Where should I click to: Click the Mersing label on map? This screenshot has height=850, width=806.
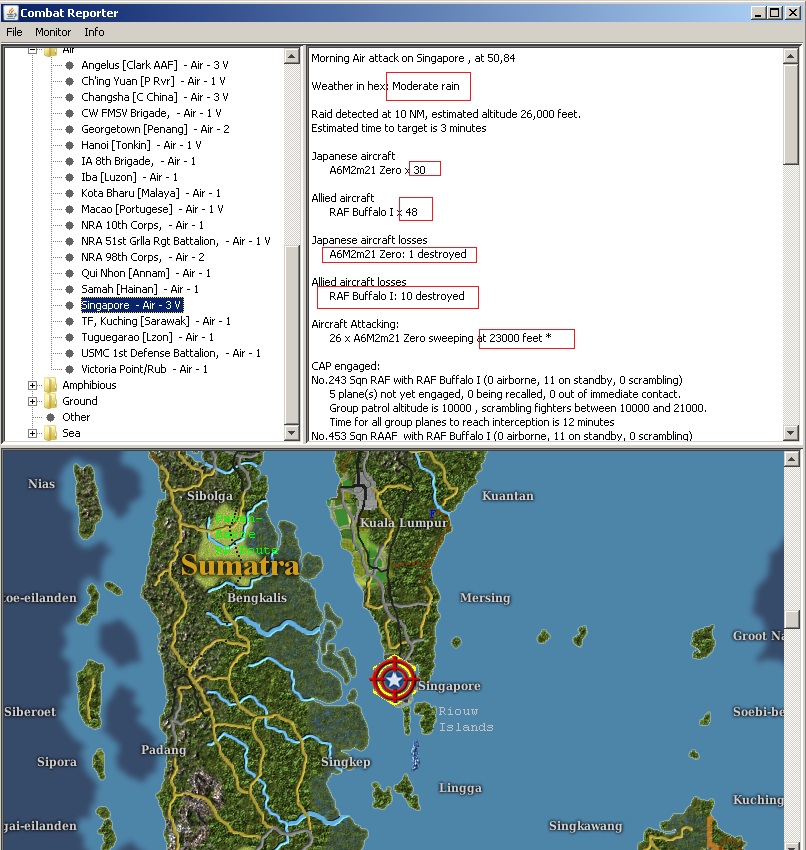[485, 598]
